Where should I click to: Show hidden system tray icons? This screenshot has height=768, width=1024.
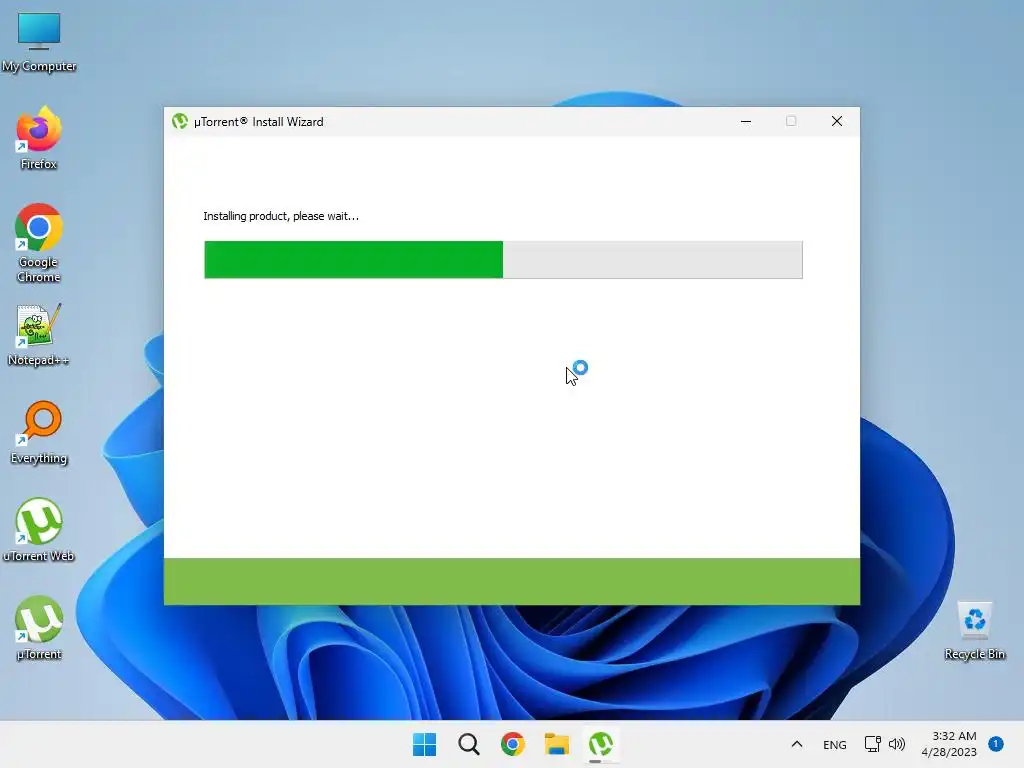click(797, 744)
